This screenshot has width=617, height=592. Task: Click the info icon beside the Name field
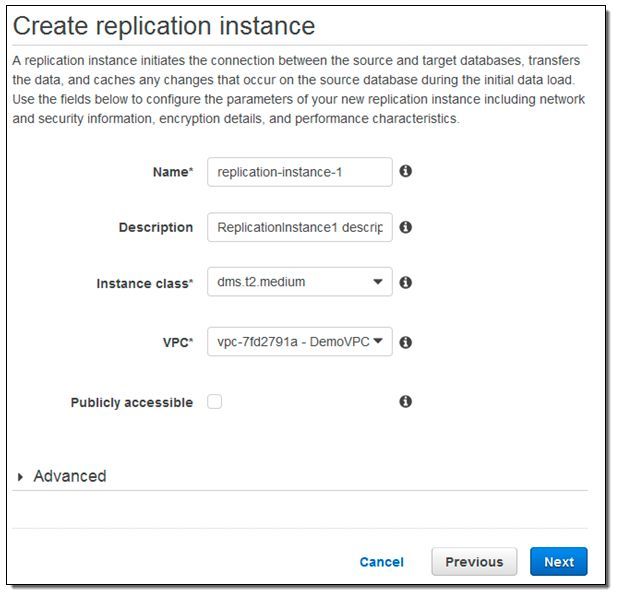coord(406,171)
